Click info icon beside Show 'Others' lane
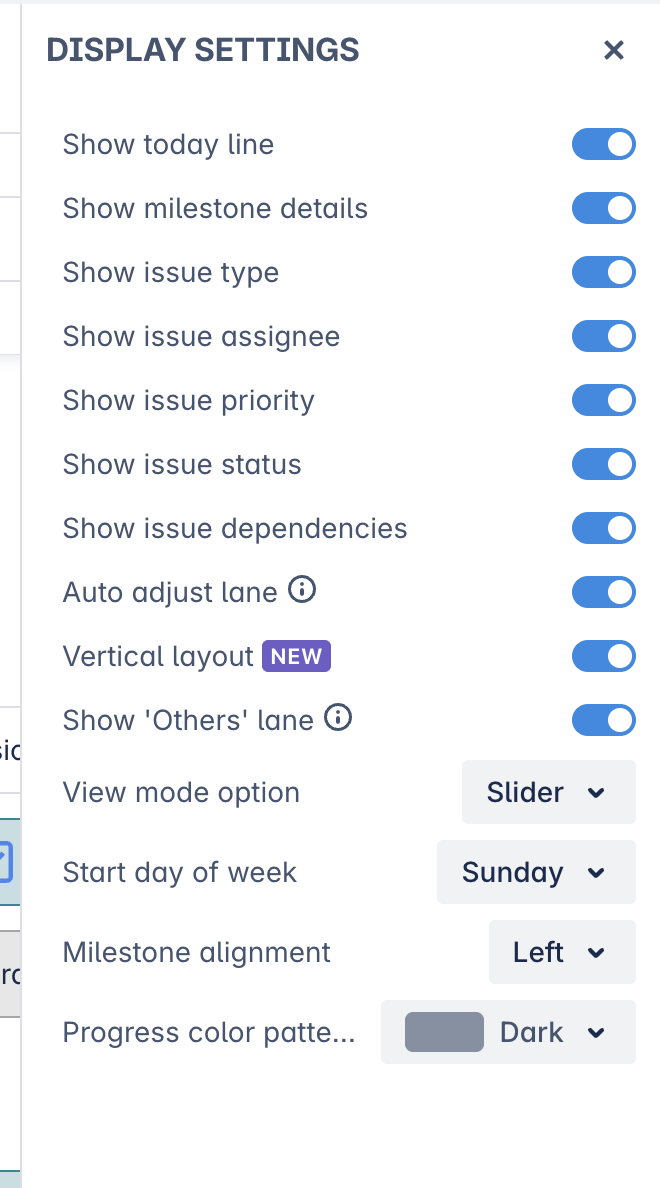Screen dimensions: 660x1188 pos(339,718)
